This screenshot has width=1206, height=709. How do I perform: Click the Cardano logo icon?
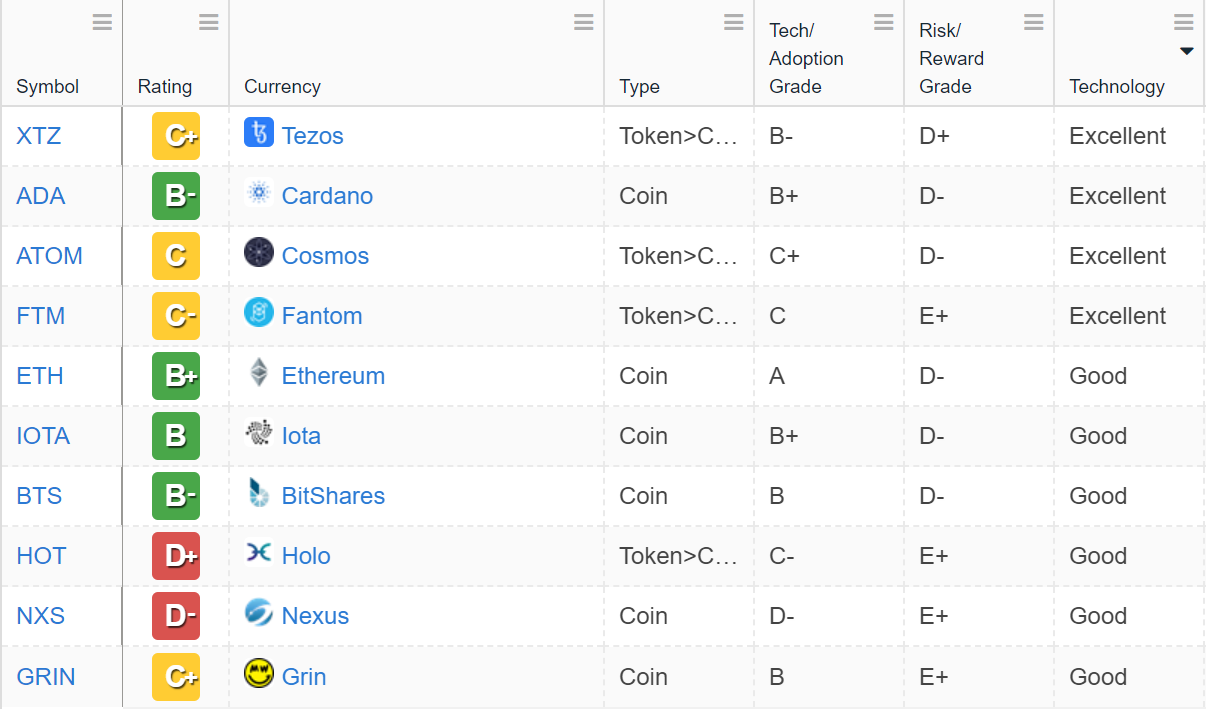(x=259, y=193)
